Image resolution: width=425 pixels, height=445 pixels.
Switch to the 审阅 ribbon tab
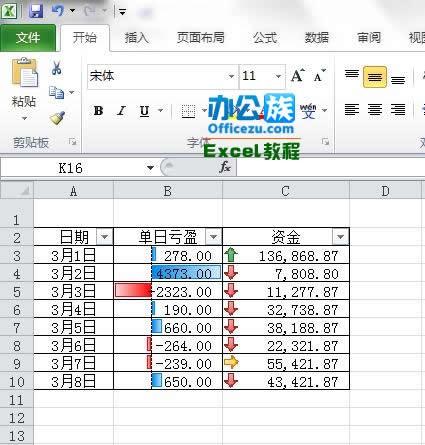point(369,38)
